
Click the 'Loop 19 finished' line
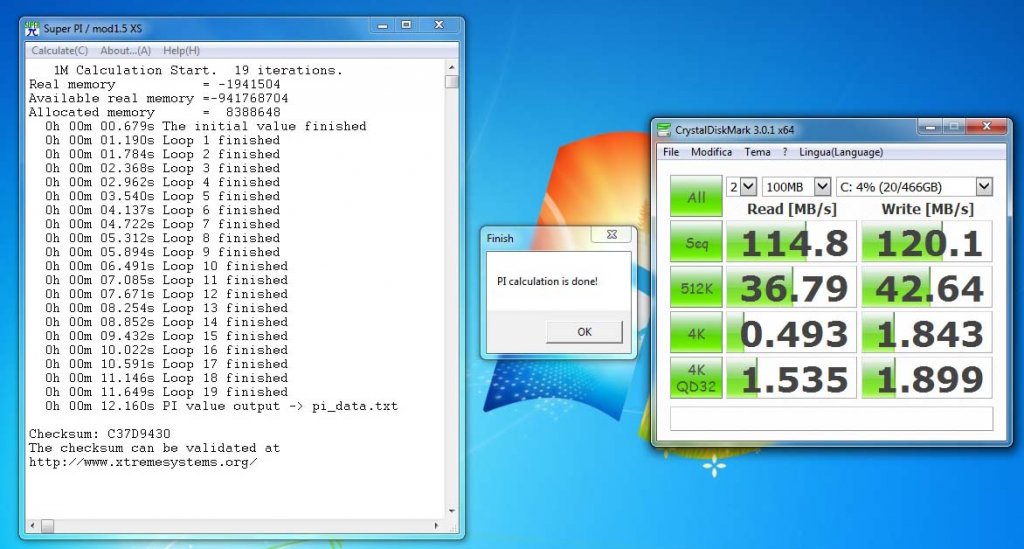(x=166, y=392)
